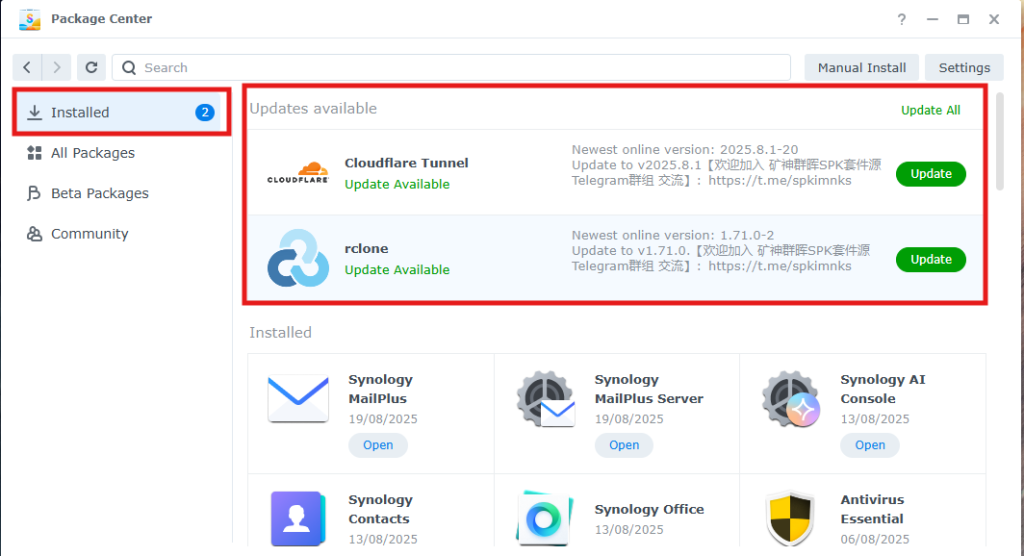Image resolution: width=1024 pixels, height=556 pixels.
Task: Open the help question mark
Action: 901,19
